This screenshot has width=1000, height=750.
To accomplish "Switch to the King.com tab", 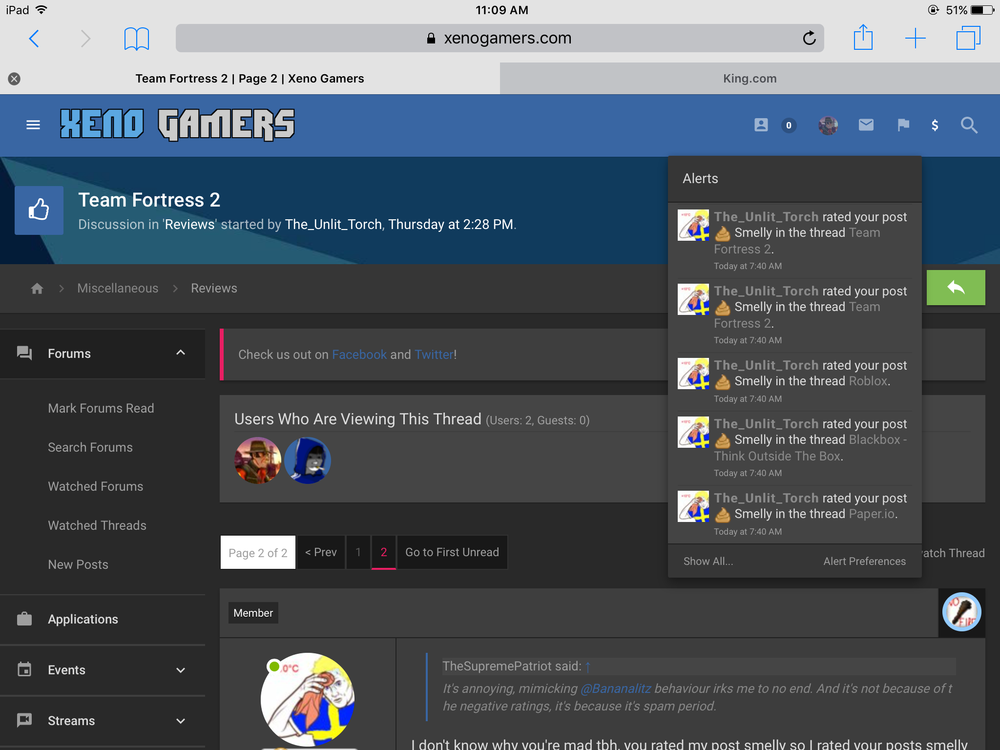I will [749, 78].
